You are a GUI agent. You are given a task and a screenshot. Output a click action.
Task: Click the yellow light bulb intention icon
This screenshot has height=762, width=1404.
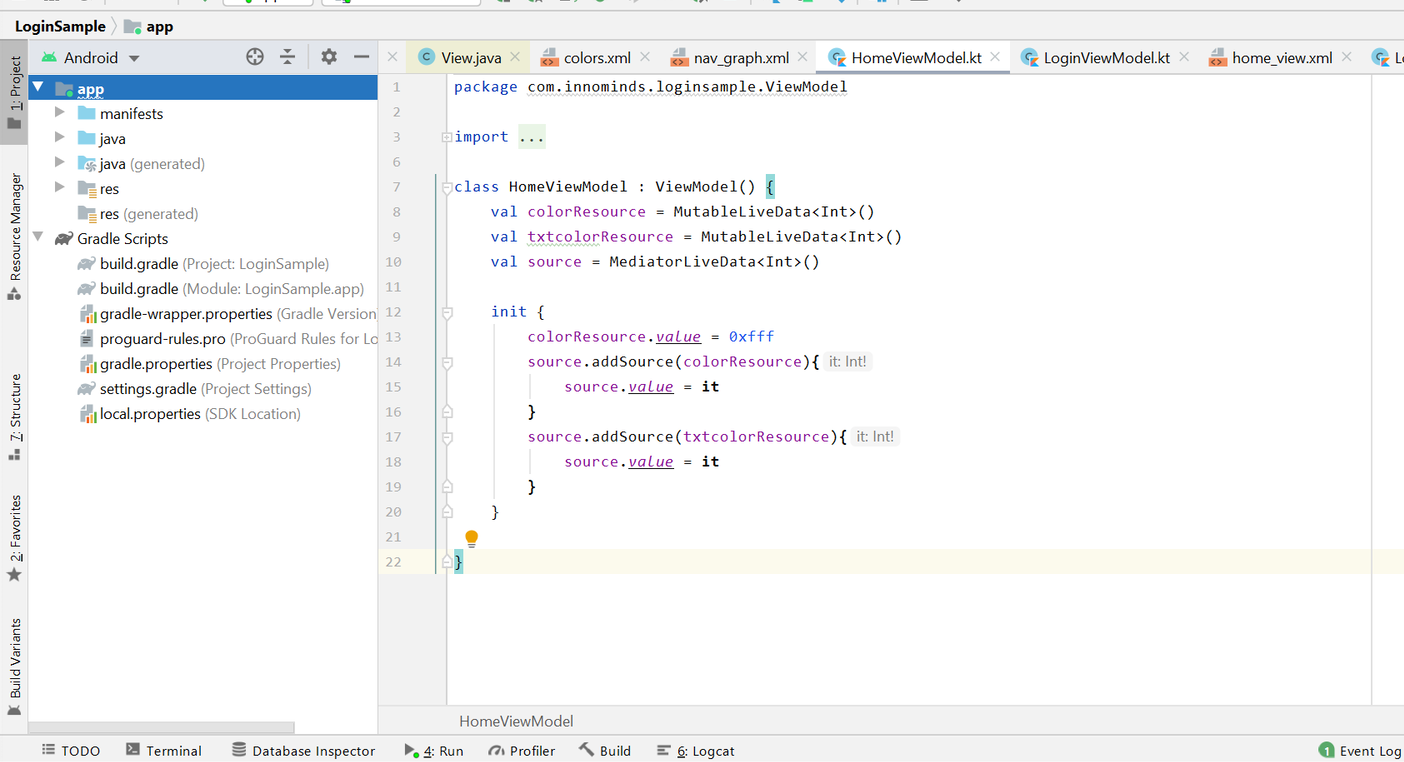(471, 538)
